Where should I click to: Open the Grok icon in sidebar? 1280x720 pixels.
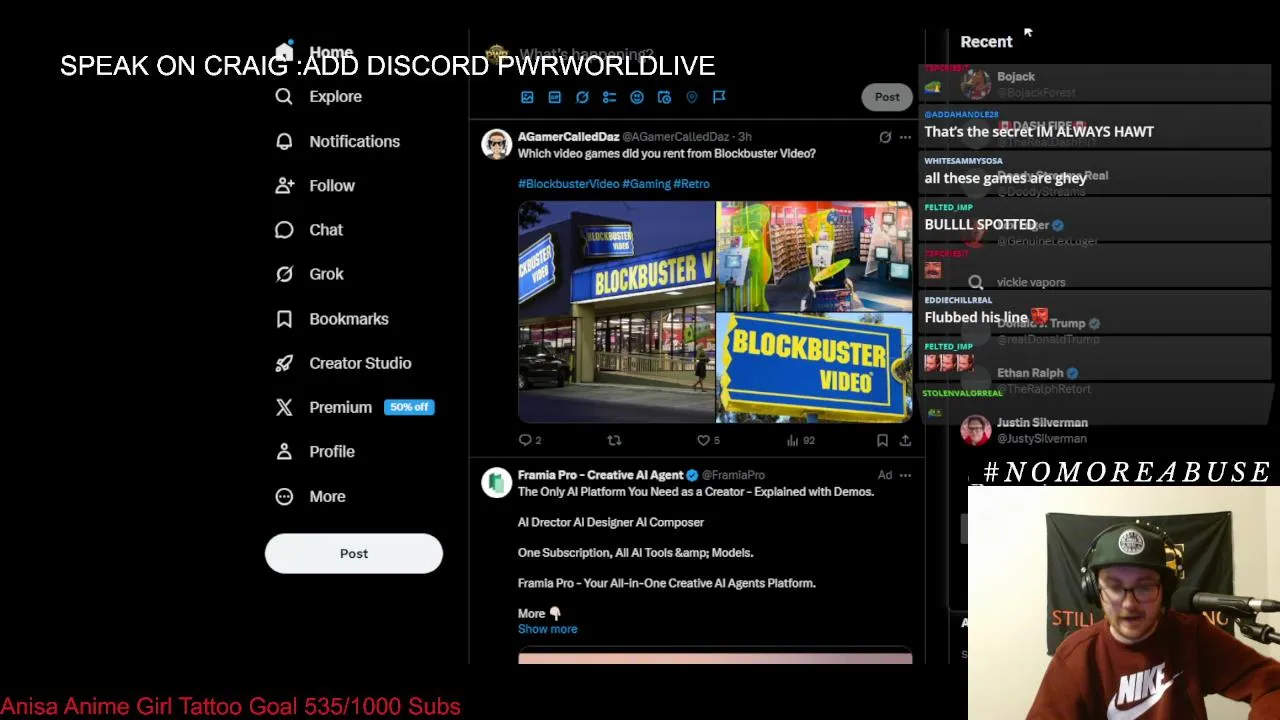(x=284, y=274)
